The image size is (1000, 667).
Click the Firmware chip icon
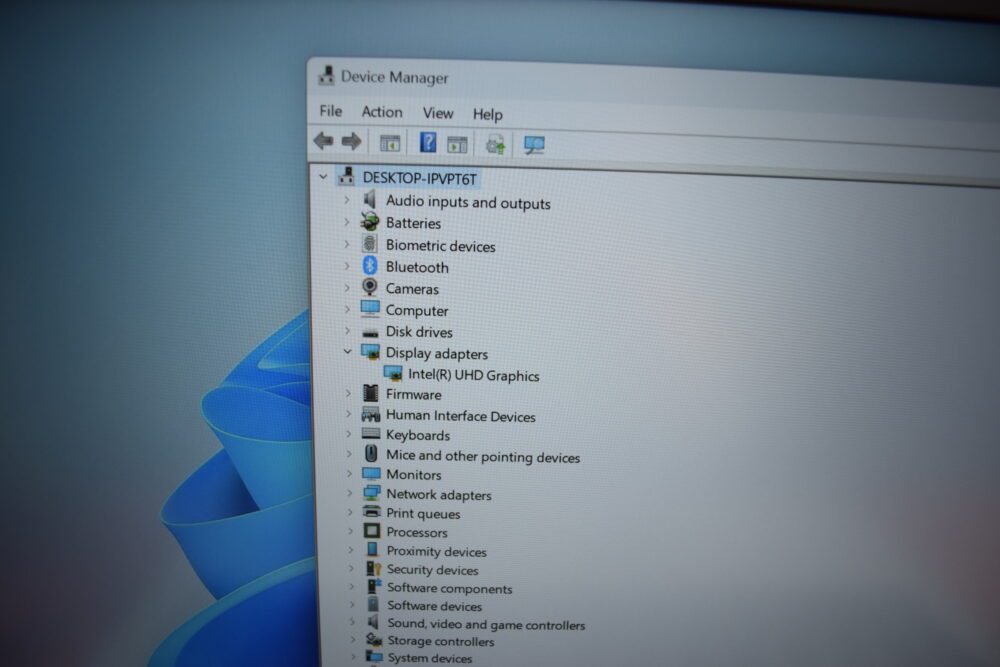(x=371, y=393)
